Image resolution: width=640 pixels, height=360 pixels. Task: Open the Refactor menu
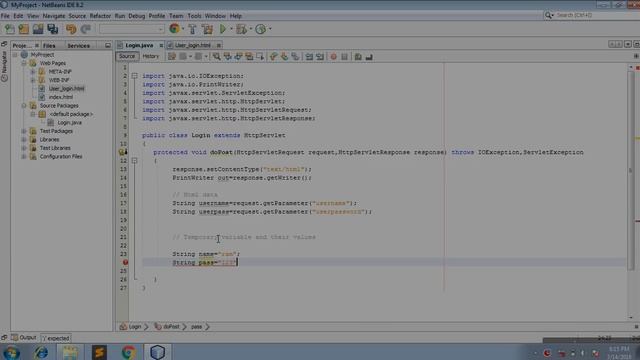[x=100, y=16]
